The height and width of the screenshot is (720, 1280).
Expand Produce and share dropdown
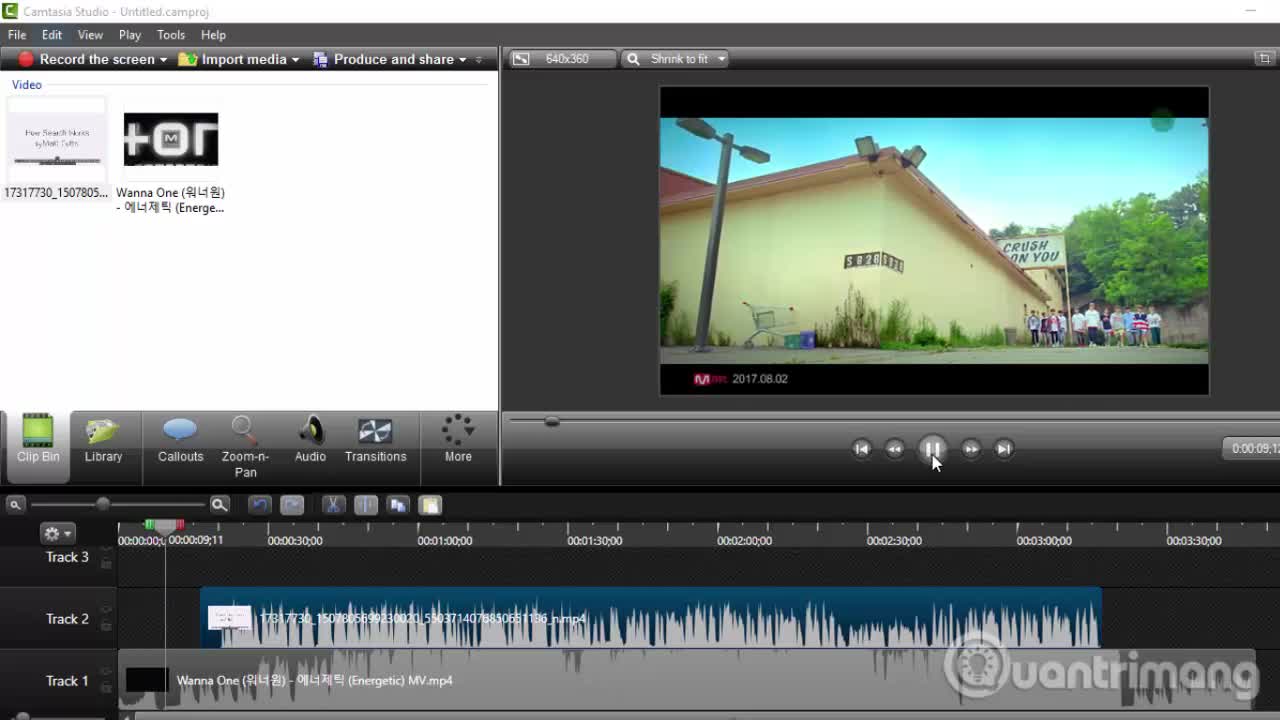pyautogui.click(x=462, y=60)
